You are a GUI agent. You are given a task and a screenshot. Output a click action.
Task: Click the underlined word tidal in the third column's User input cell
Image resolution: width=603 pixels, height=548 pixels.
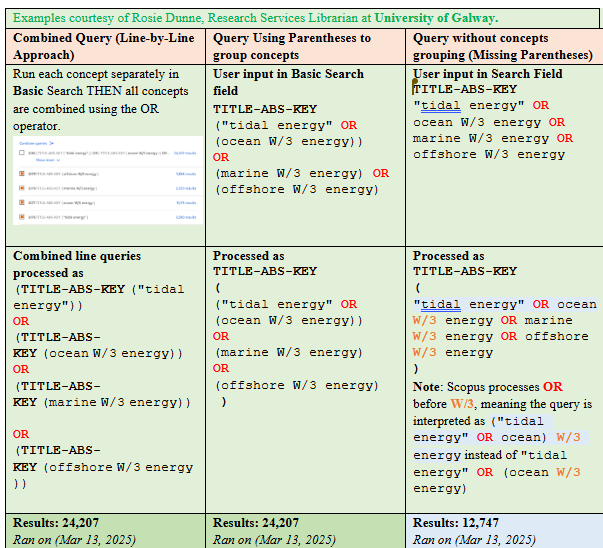coord(437,105)
